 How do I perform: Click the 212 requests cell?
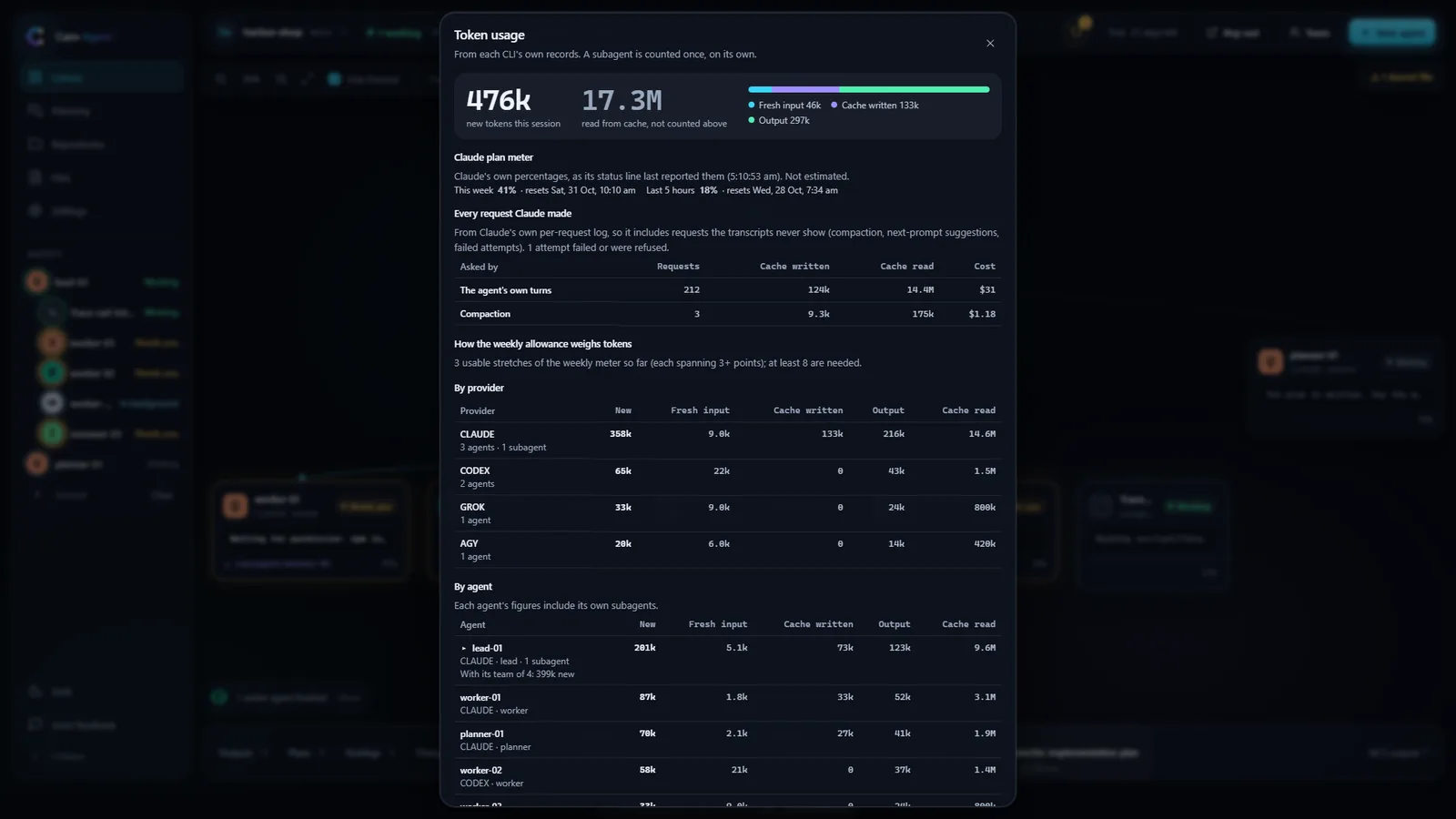coord(692,290)
